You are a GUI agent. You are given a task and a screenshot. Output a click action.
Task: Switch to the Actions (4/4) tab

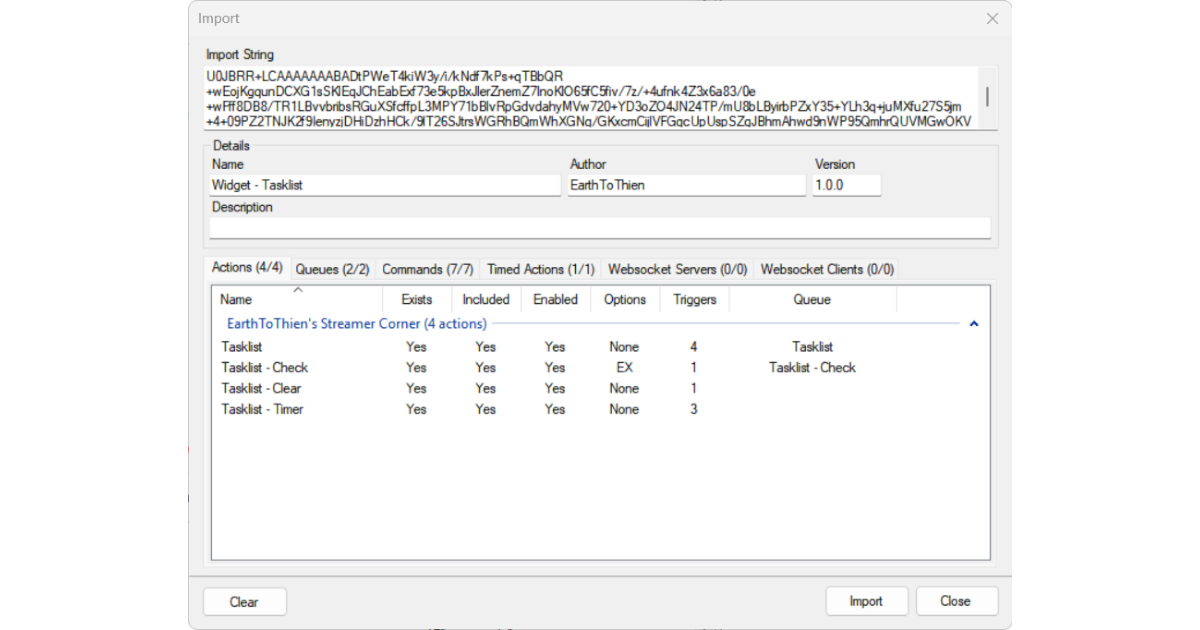tap(247, 268)
